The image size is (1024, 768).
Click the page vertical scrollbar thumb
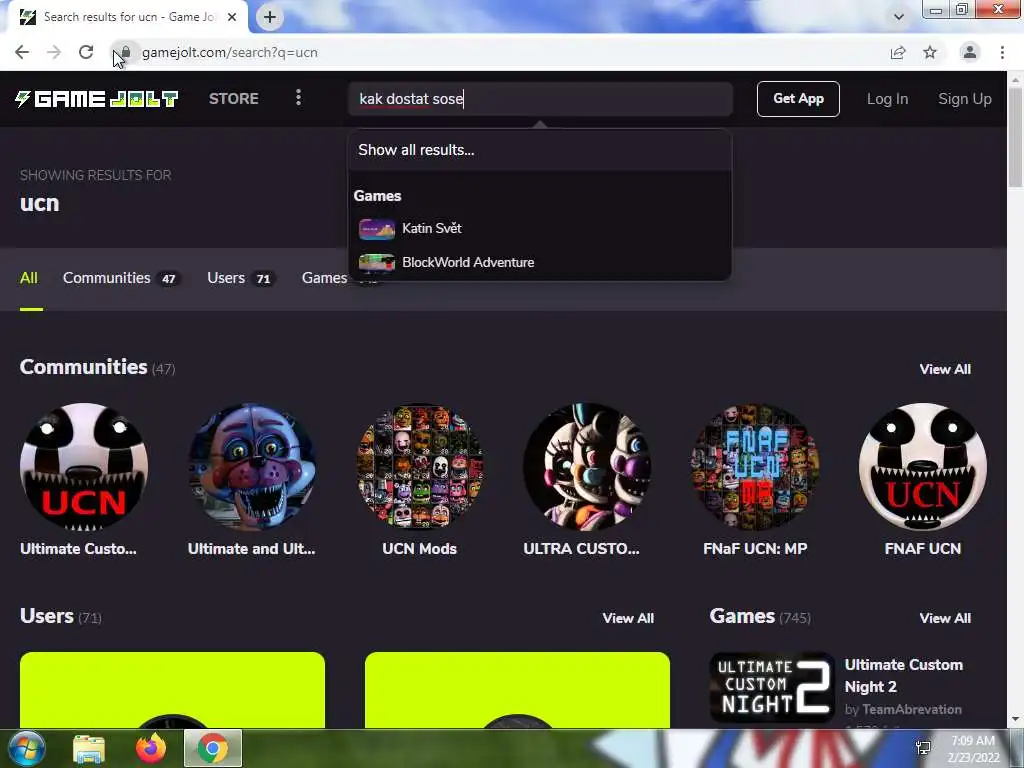click(1016, 137)
